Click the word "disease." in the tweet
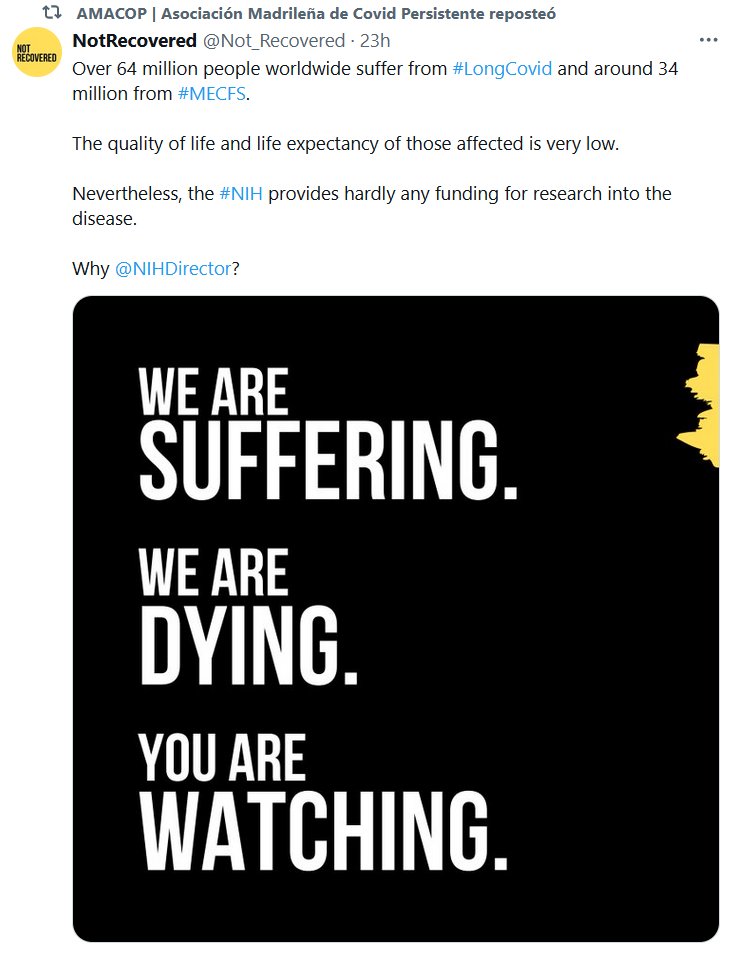 pos(105,217)
